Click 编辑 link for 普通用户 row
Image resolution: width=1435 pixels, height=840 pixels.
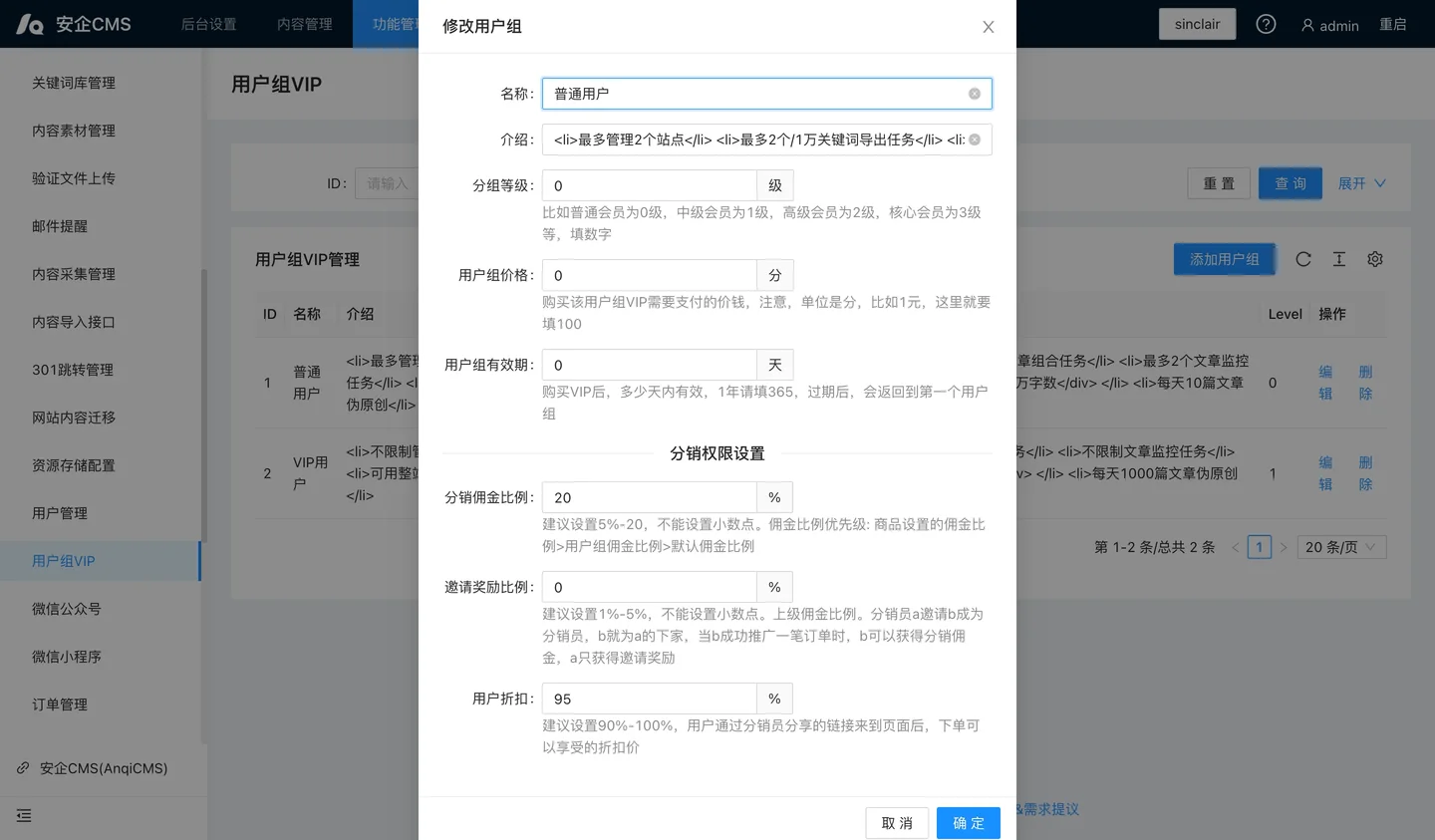[1325, 383]
